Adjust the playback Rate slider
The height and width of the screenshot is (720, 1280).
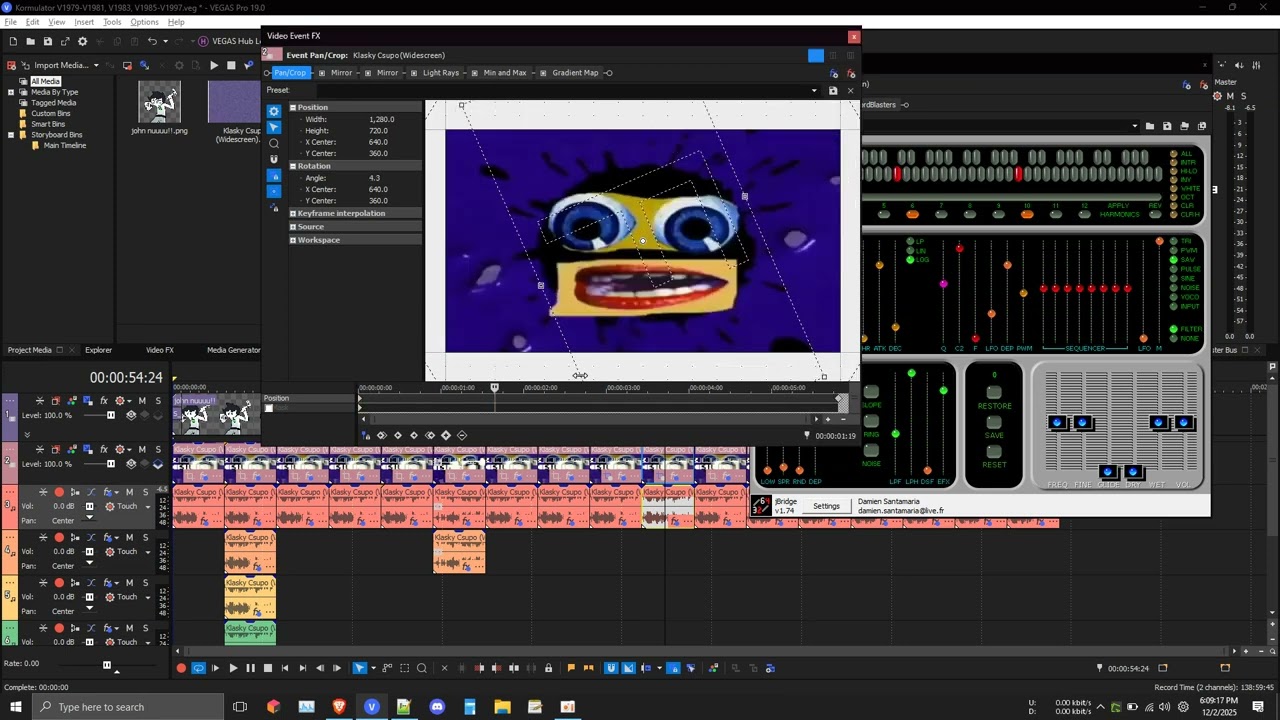click(107, 665)
